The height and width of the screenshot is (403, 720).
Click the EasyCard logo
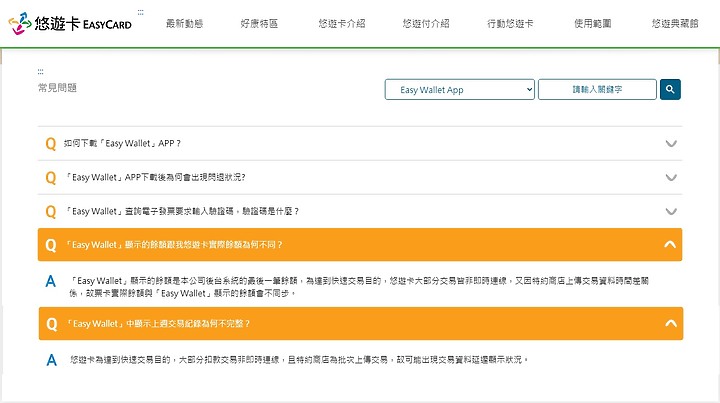click(70, 23)
